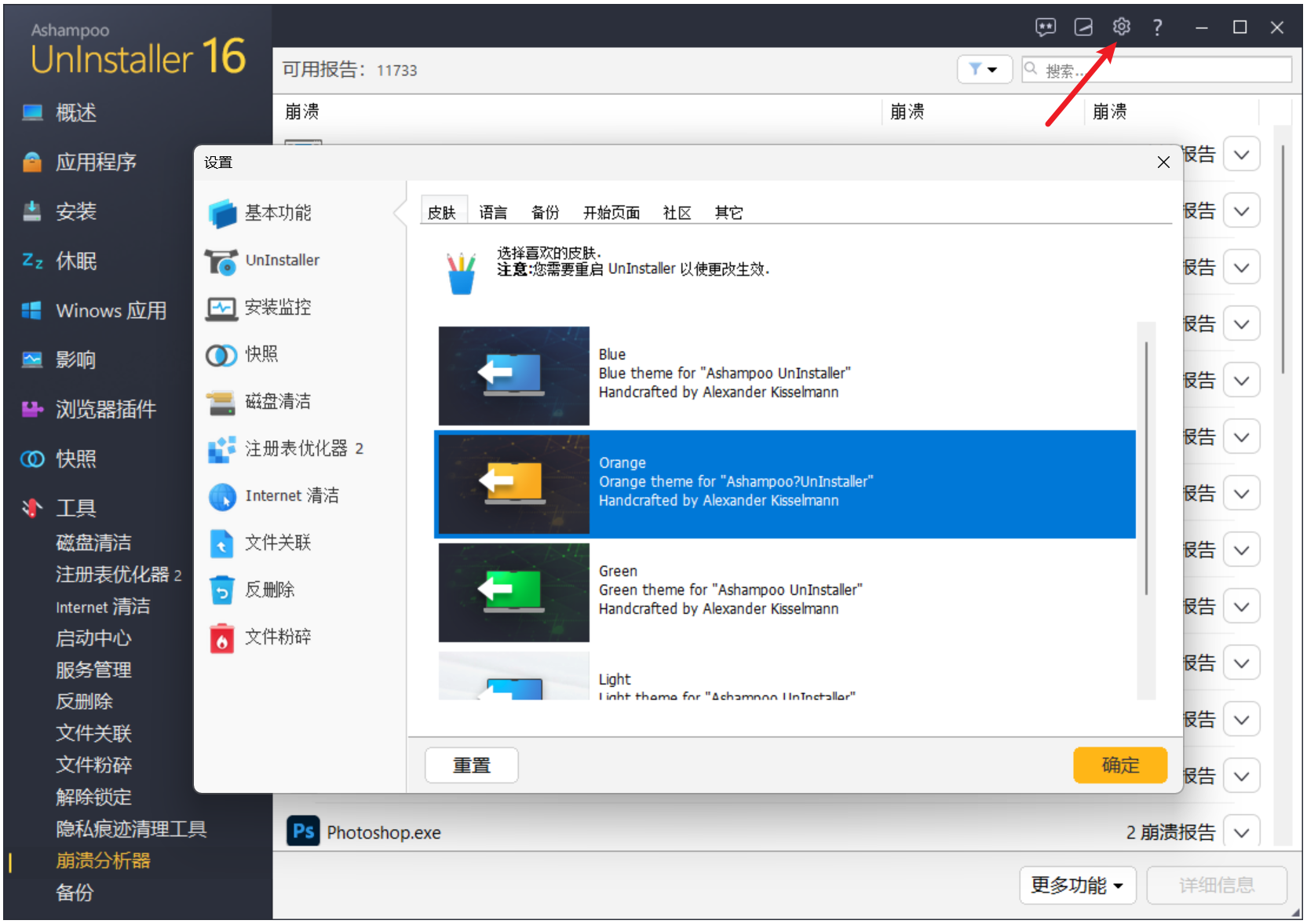The width and height of the screenshot is (1307, 924).
Task: Select the Blue skin thumbnail
Action: click(514, 376)
